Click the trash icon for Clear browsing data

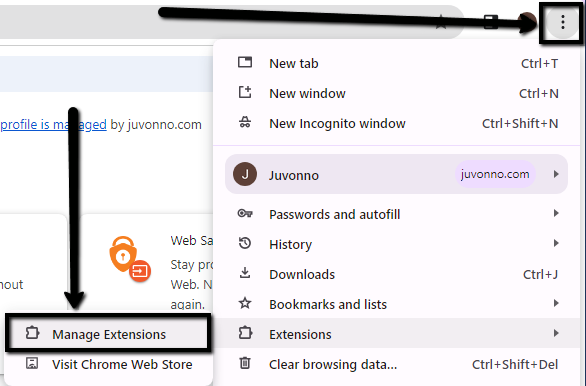point(245,363)
